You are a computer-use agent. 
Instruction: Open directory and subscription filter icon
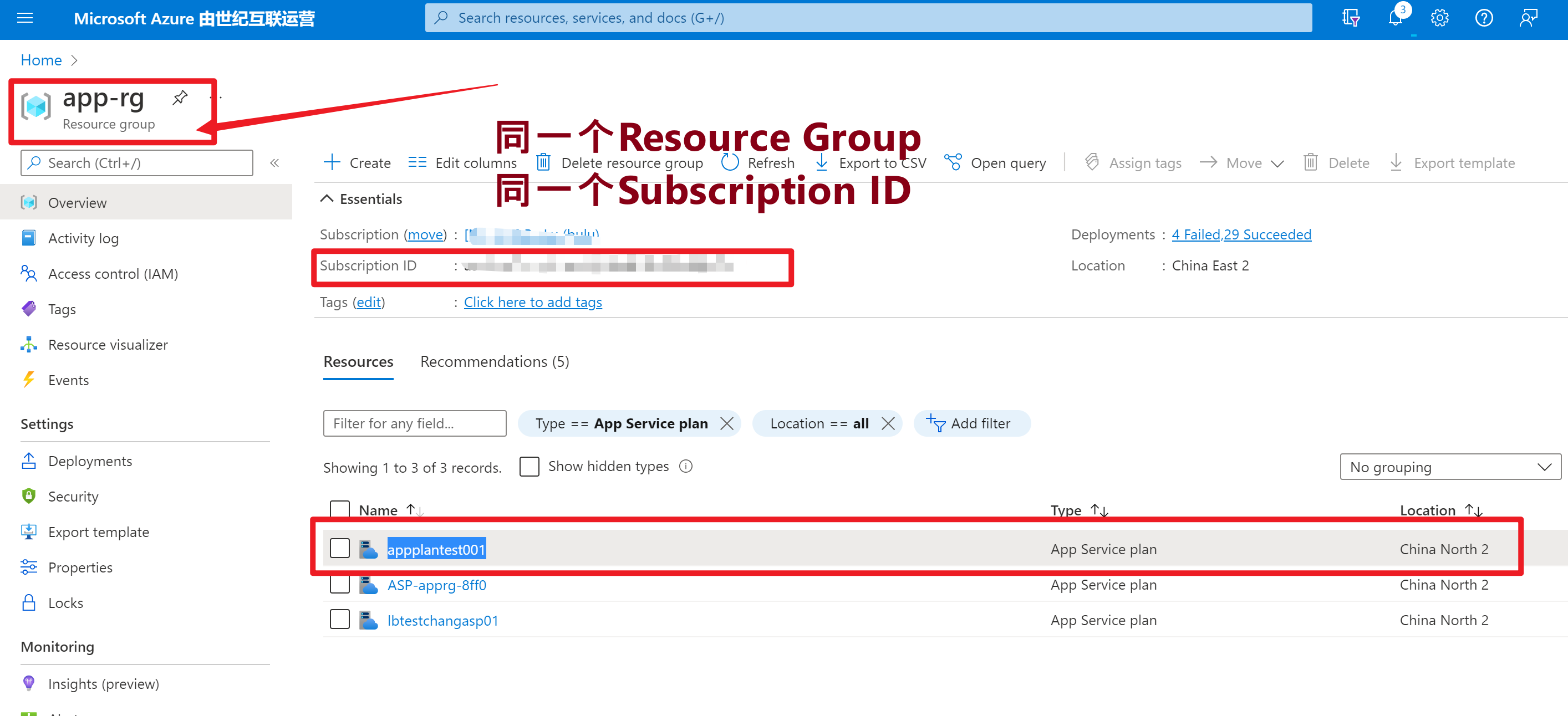(x=1351, y=18)
